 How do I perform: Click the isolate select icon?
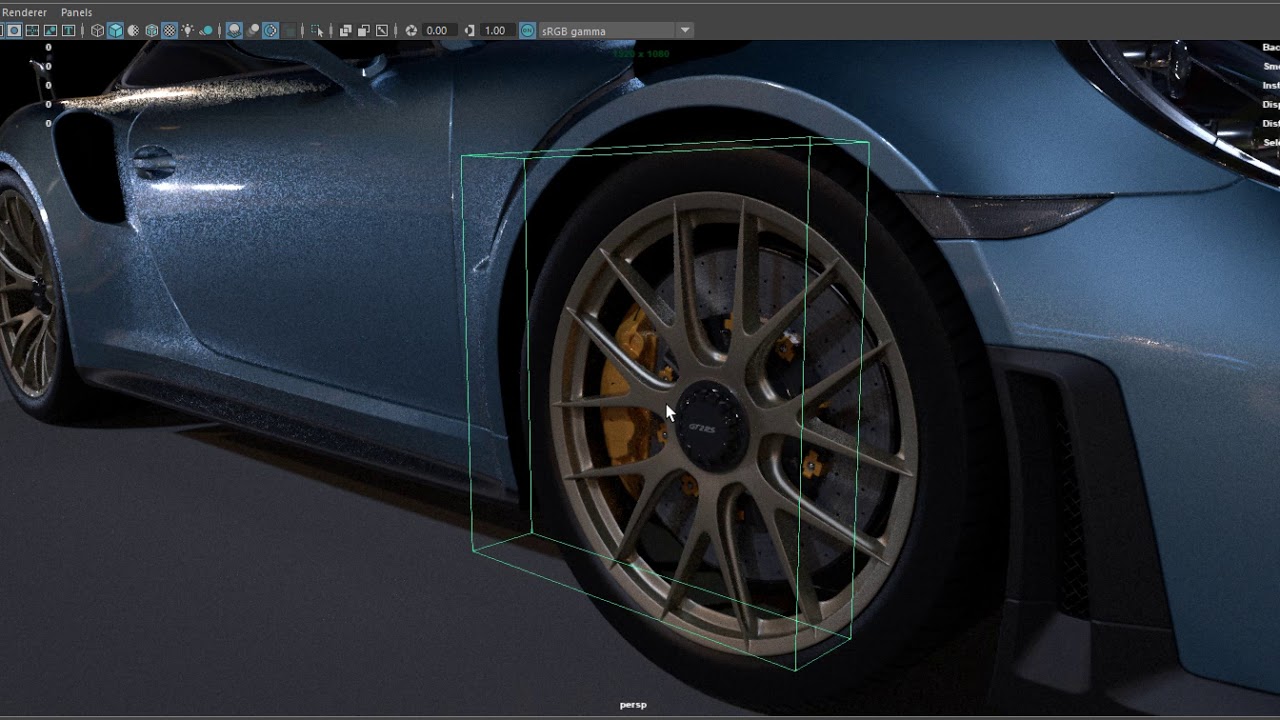317,31
